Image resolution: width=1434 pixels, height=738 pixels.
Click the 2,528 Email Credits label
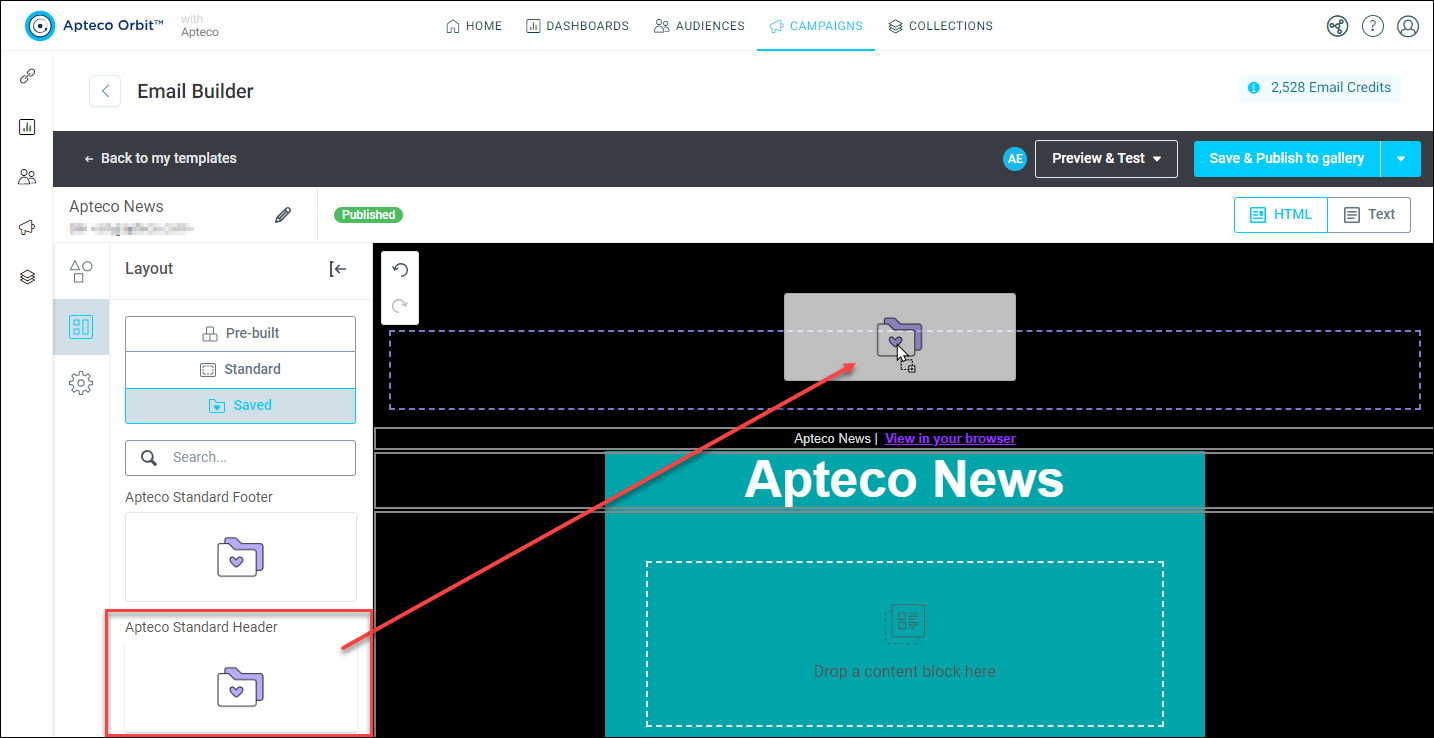(x=1331, y=88)
